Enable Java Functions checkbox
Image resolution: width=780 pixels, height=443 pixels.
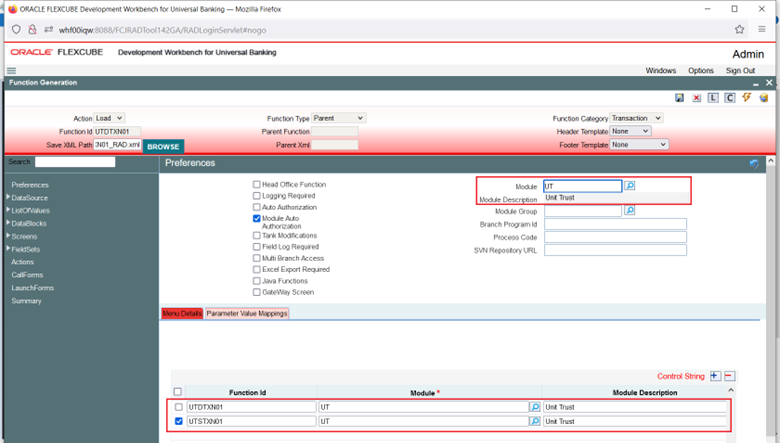[257, 281]
